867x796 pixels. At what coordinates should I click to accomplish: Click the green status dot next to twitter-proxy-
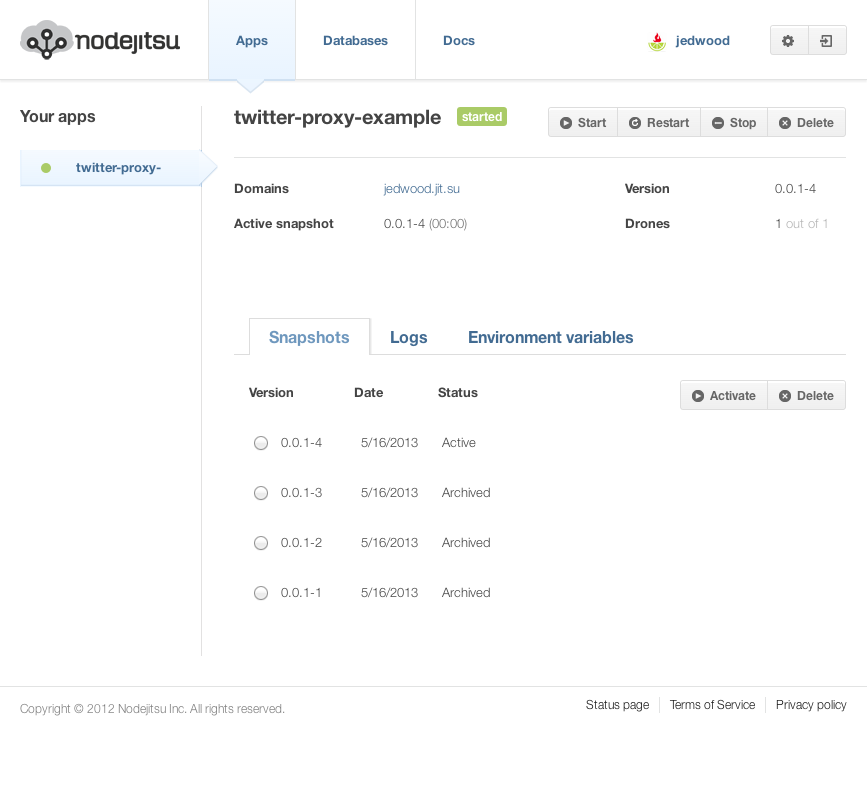coord(46,167)
